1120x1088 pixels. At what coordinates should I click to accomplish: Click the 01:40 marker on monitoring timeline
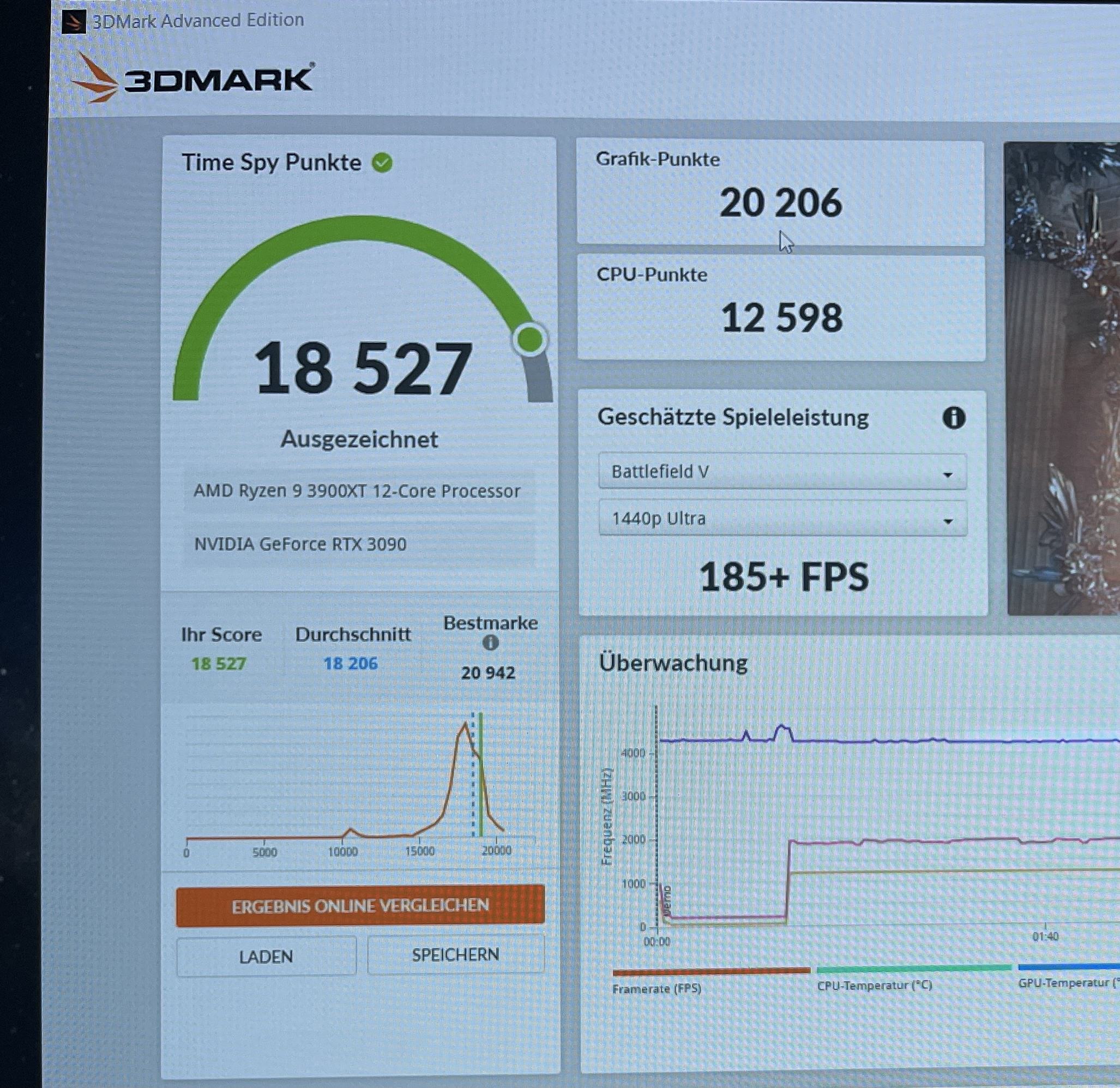(x=1045, y=936)
